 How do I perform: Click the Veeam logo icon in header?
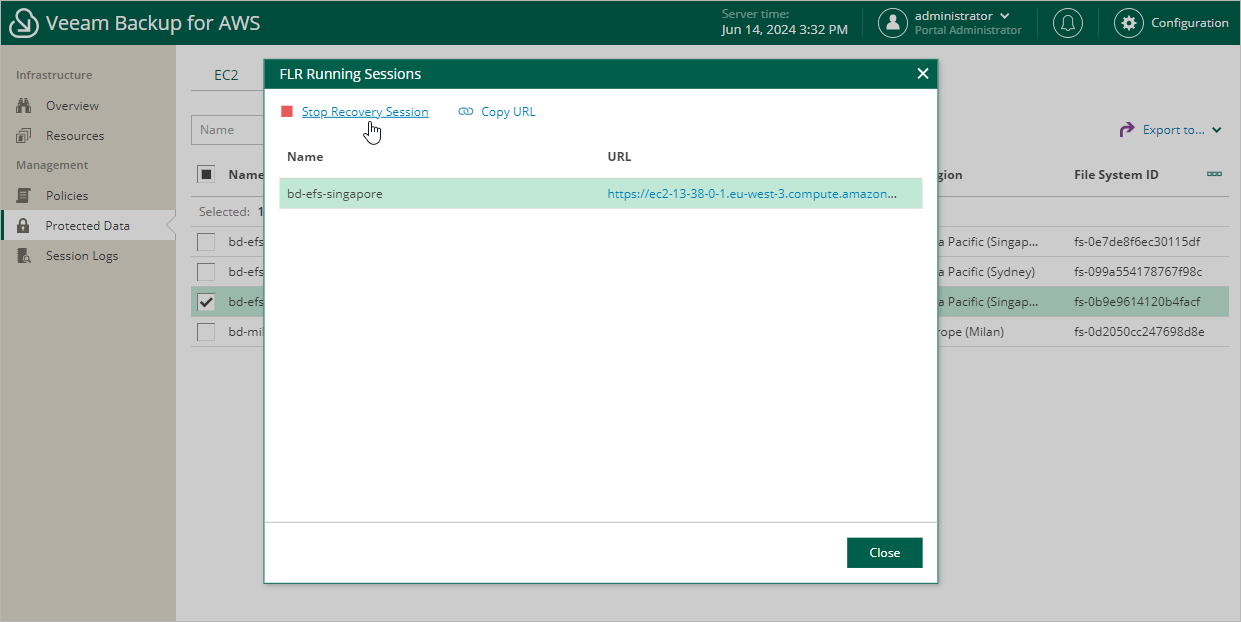pos(24,23)
